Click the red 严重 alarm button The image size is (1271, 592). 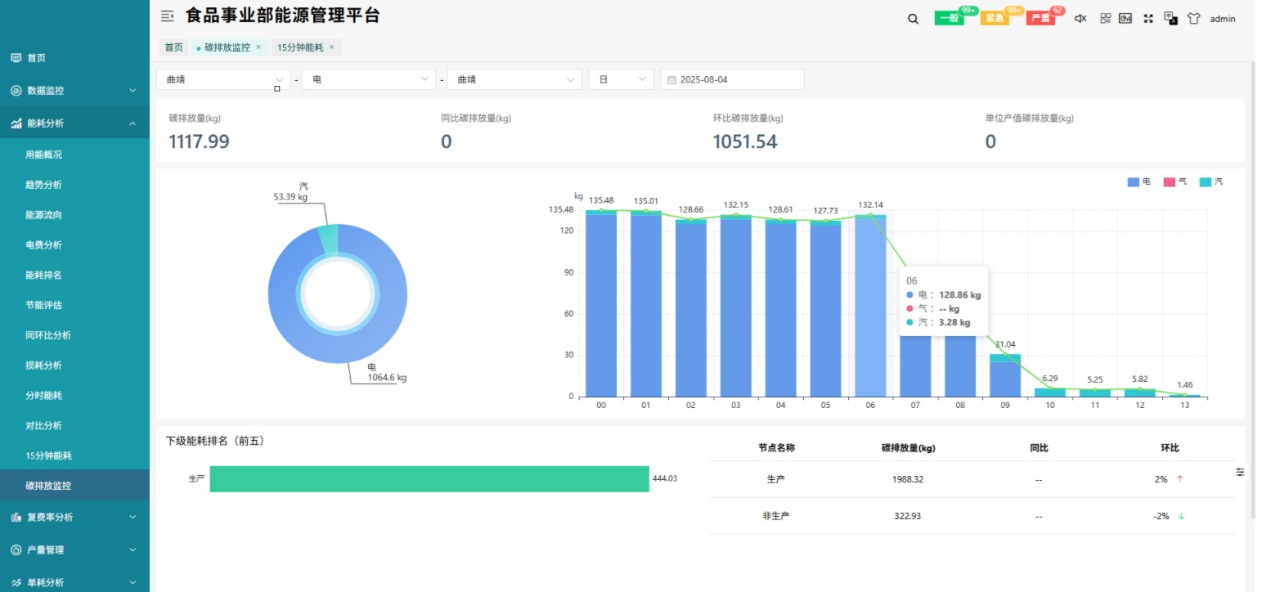(1040, 18)
